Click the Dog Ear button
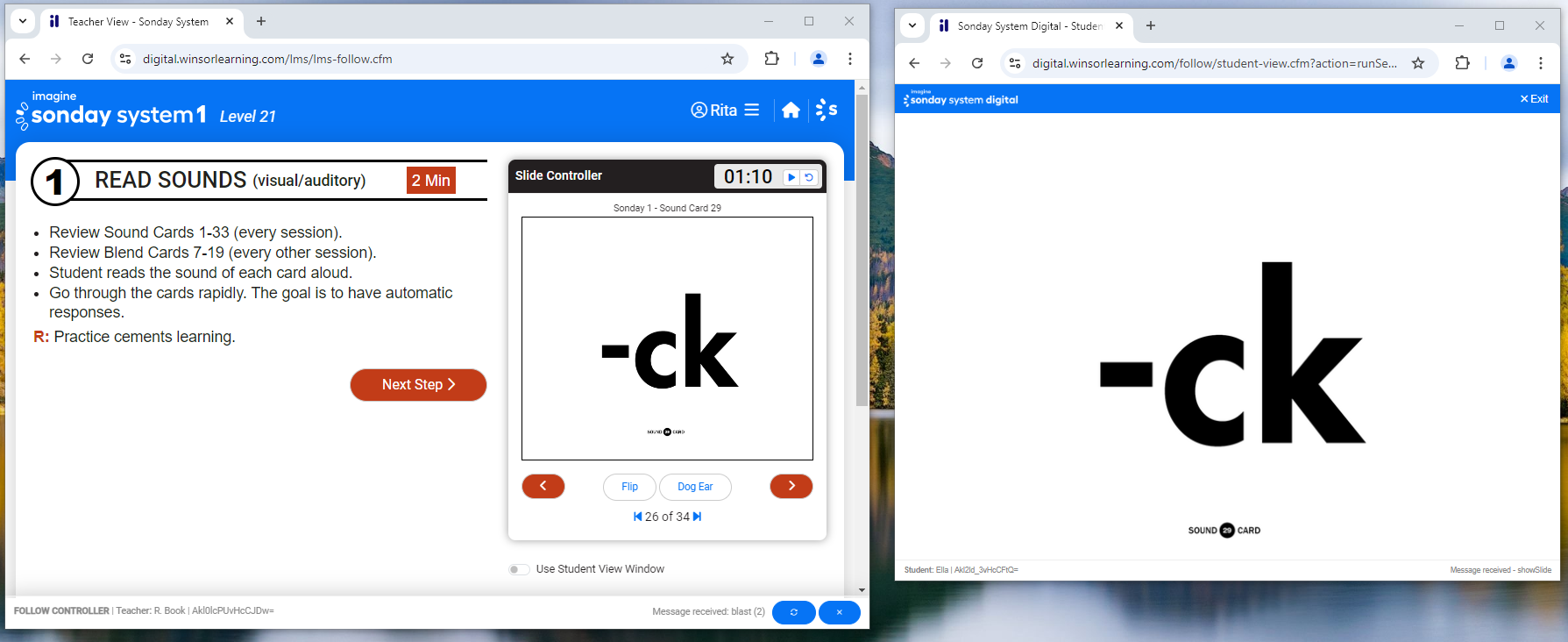 695,487
